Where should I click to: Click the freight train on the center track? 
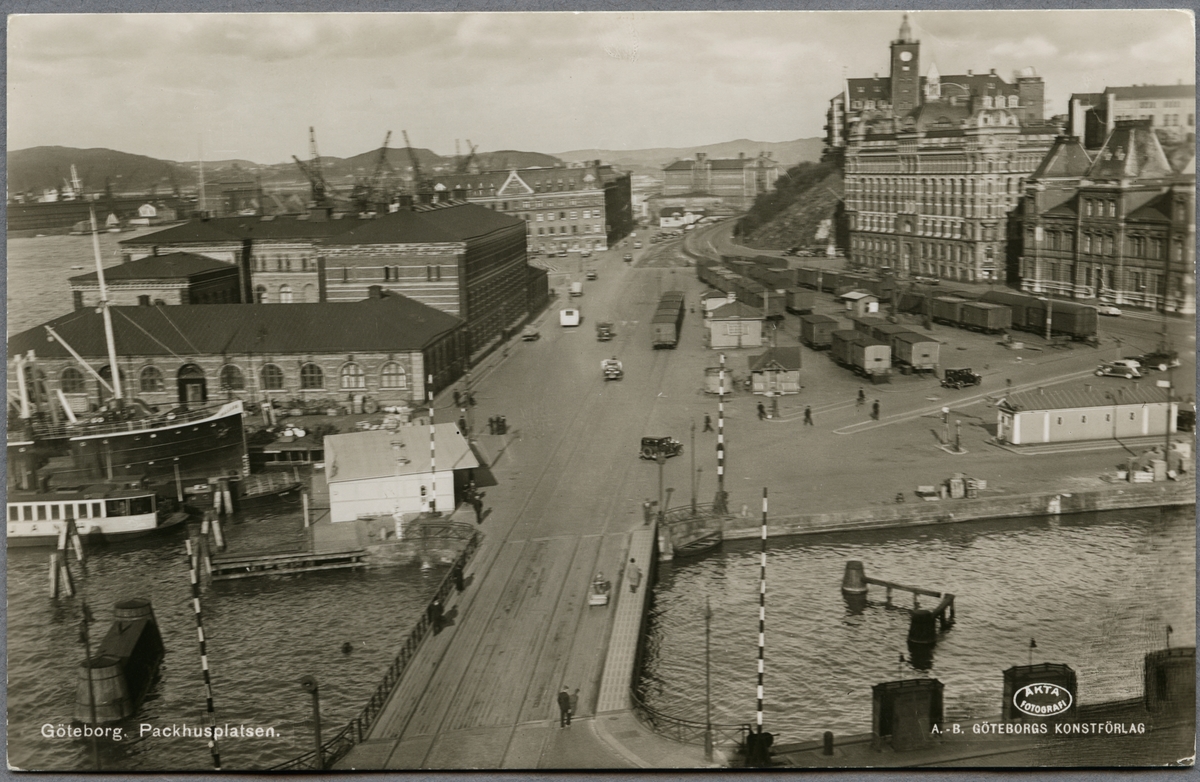pyautogui.click(x=668, y=319)
